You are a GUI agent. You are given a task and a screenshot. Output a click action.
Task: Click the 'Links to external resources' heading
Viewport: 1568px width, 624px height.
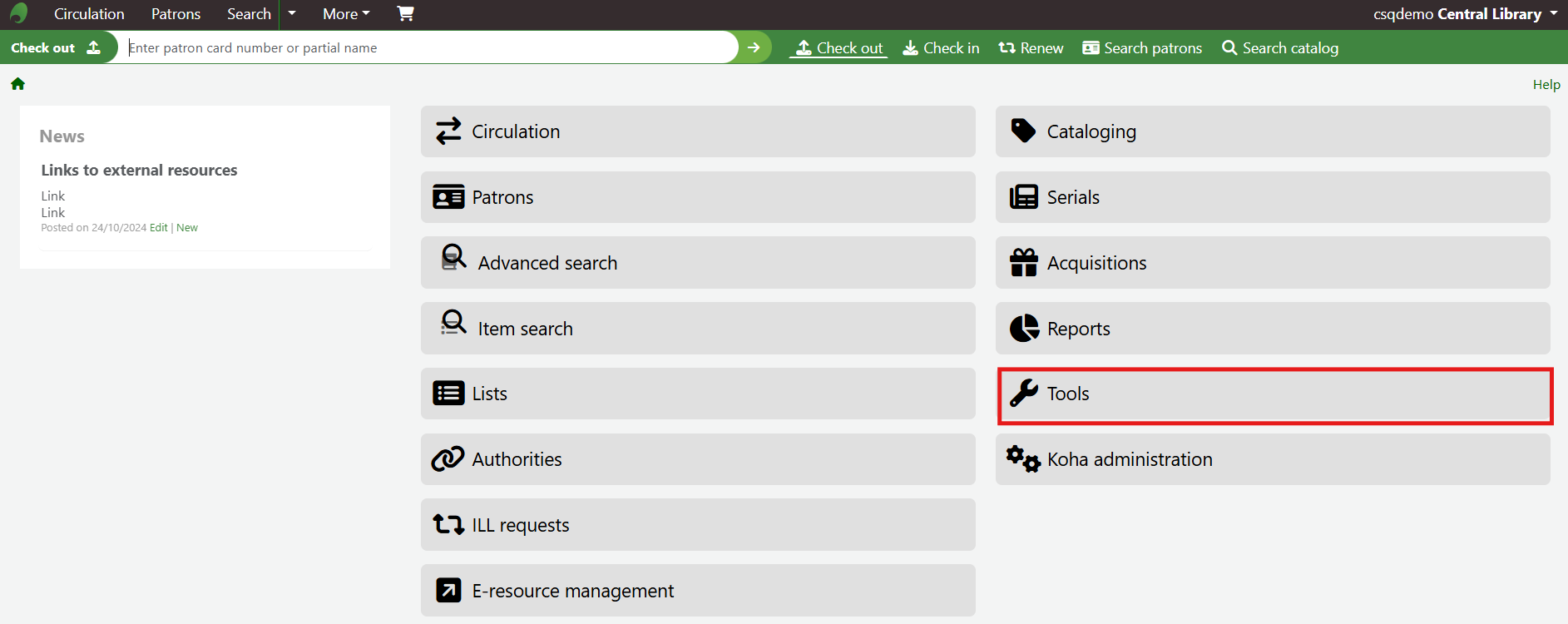(139, 170)
